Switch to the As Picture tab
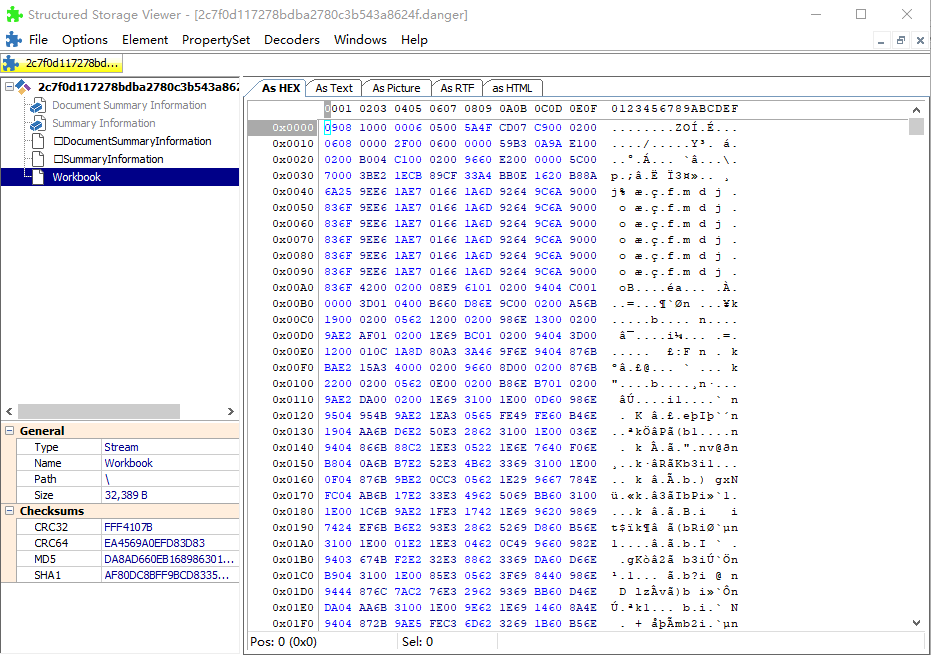This screenshot has width=931, height=655. 396,88
